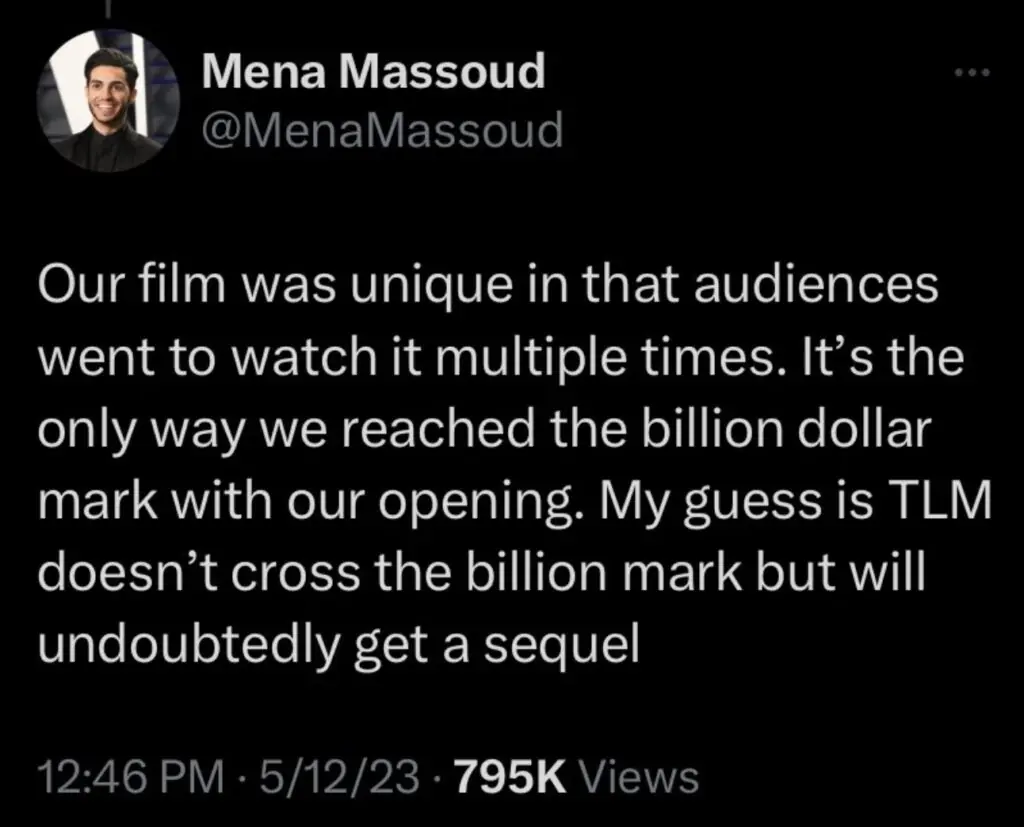This screenshot has width=1024, height=827.
Task: Open the "Mena Massoud" display name
Action: [373, 74]
